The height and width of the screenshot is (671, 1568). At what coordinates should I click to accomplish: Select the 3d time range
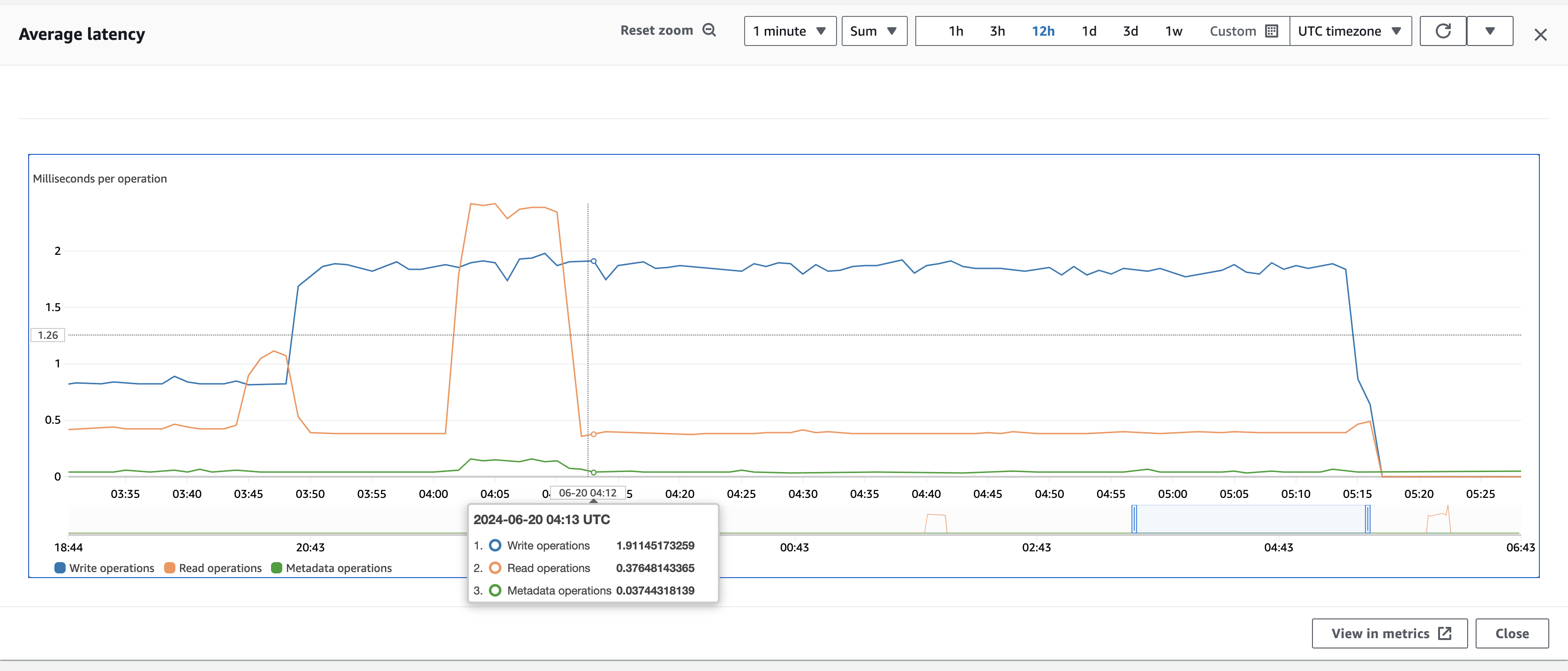pyautogui.click(x=1131, y=31)
